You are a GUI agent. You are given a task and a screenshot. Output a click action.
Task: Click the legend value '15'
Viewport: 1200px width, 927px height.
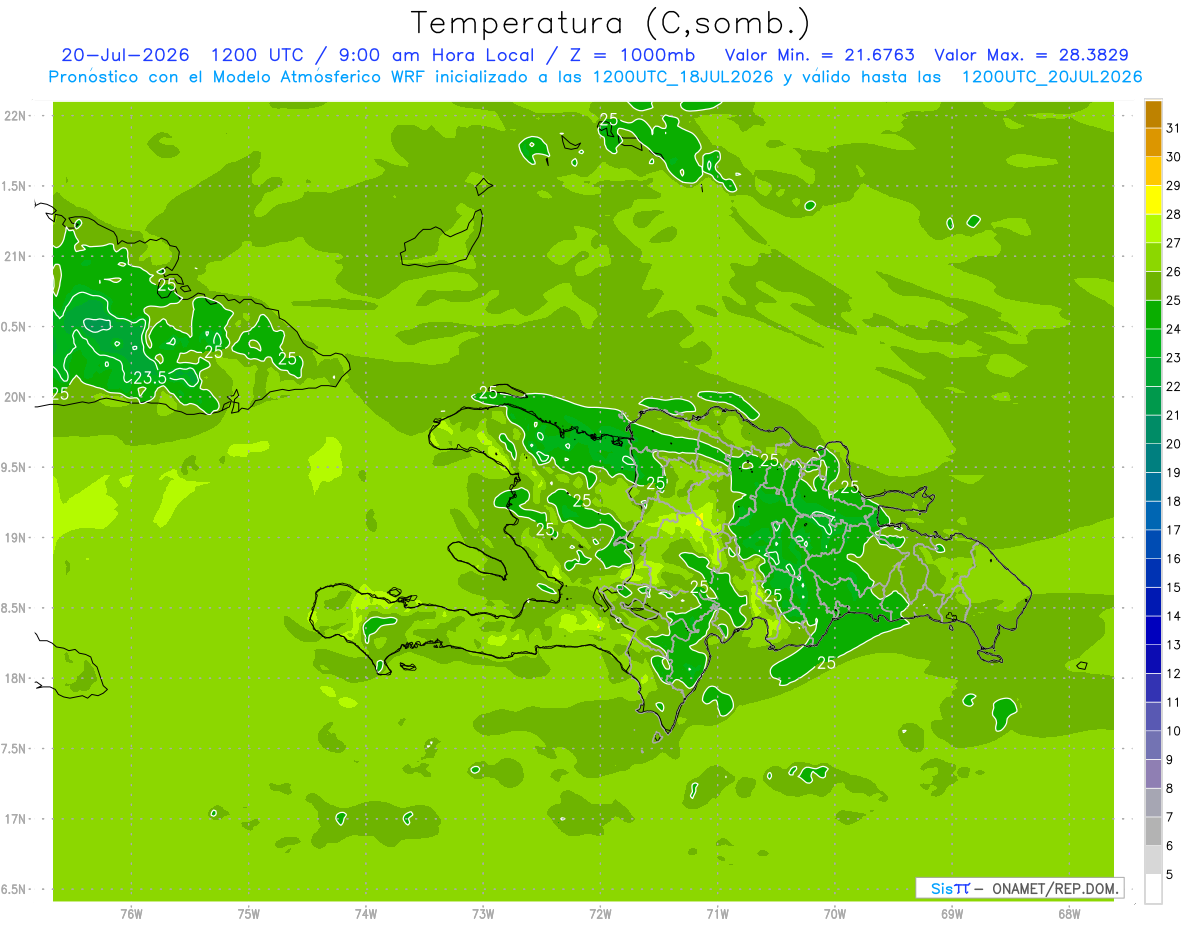pos(1174,587)
